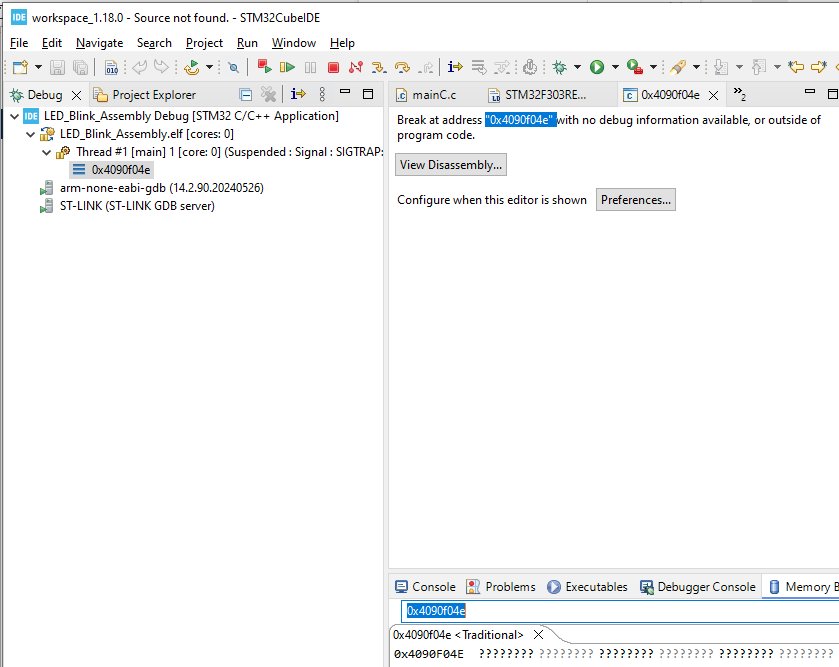
Task: Click the highlighter Search/Mark icon
Action: pyautogui.click(x=678, y=67)
